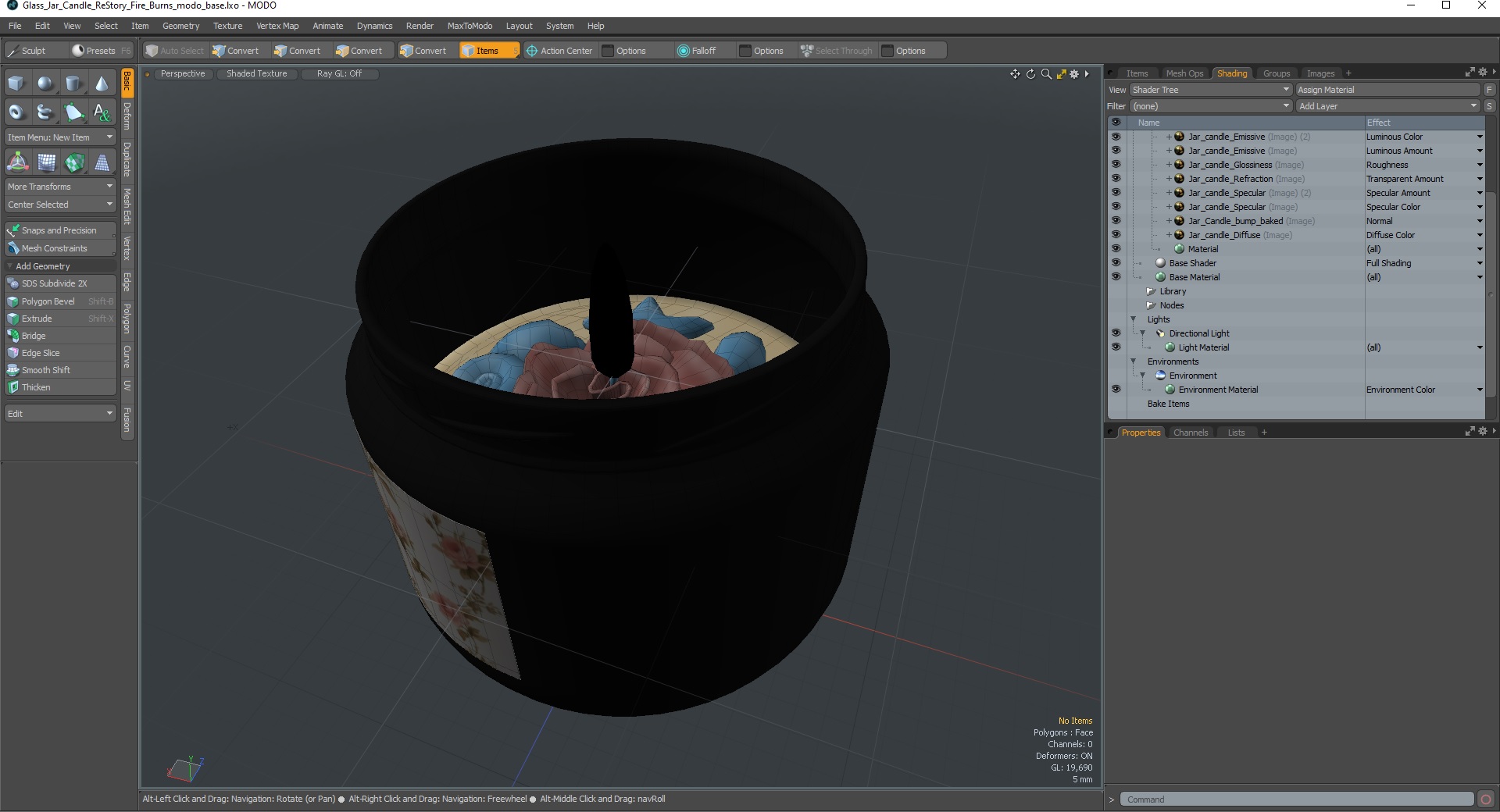Toggle visibility of Environment Material
Image resolution: width=1500 pixels, height=812 pixels.
coord(1116,390)
